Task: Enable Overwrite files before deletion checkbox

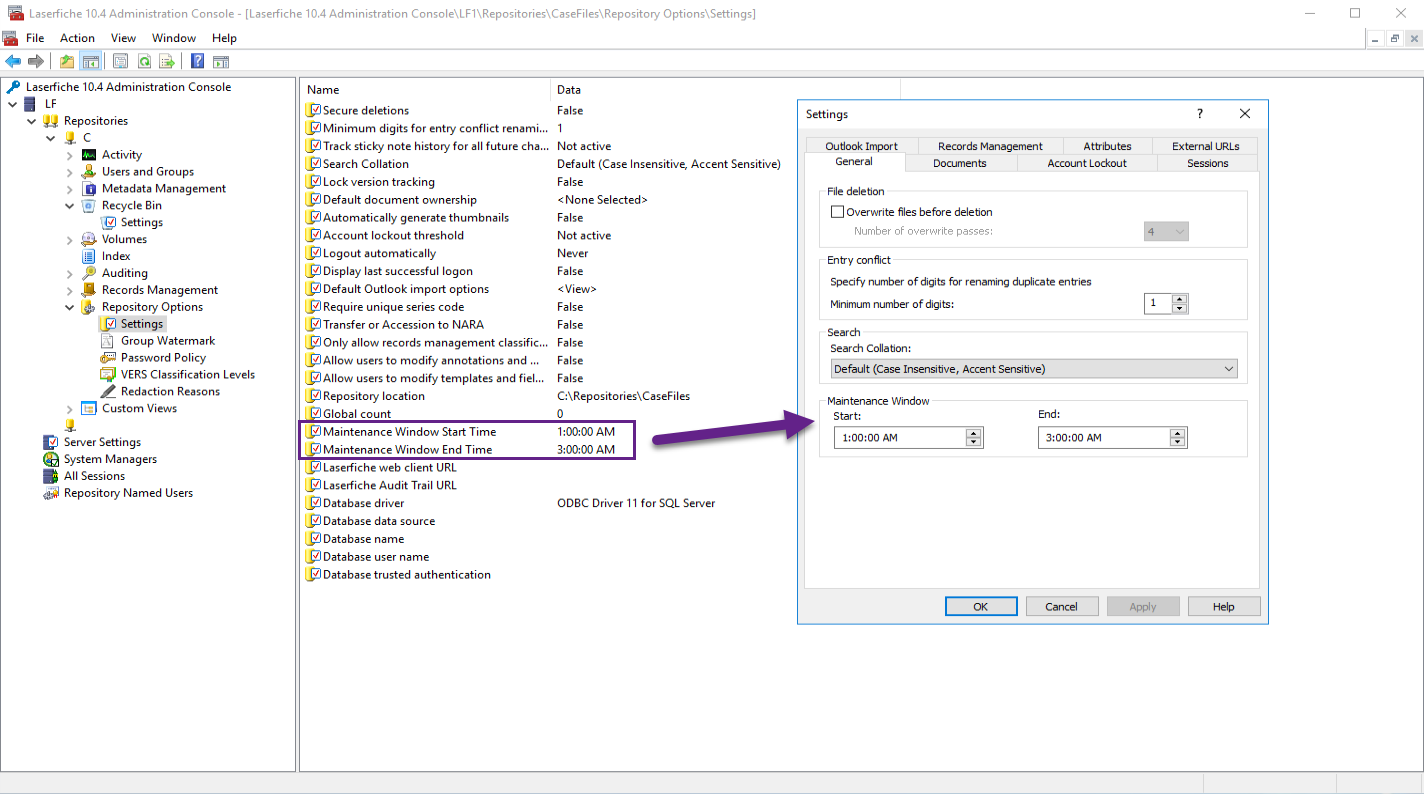Action: click(838, 212)
